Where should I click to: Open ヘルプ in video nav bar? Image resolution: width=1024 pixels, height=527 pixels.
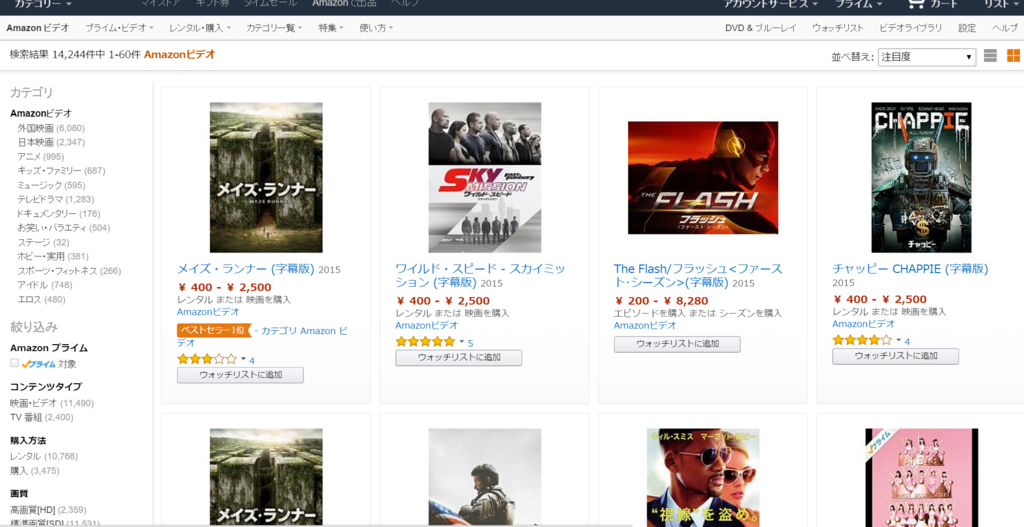coord(1005,28)
